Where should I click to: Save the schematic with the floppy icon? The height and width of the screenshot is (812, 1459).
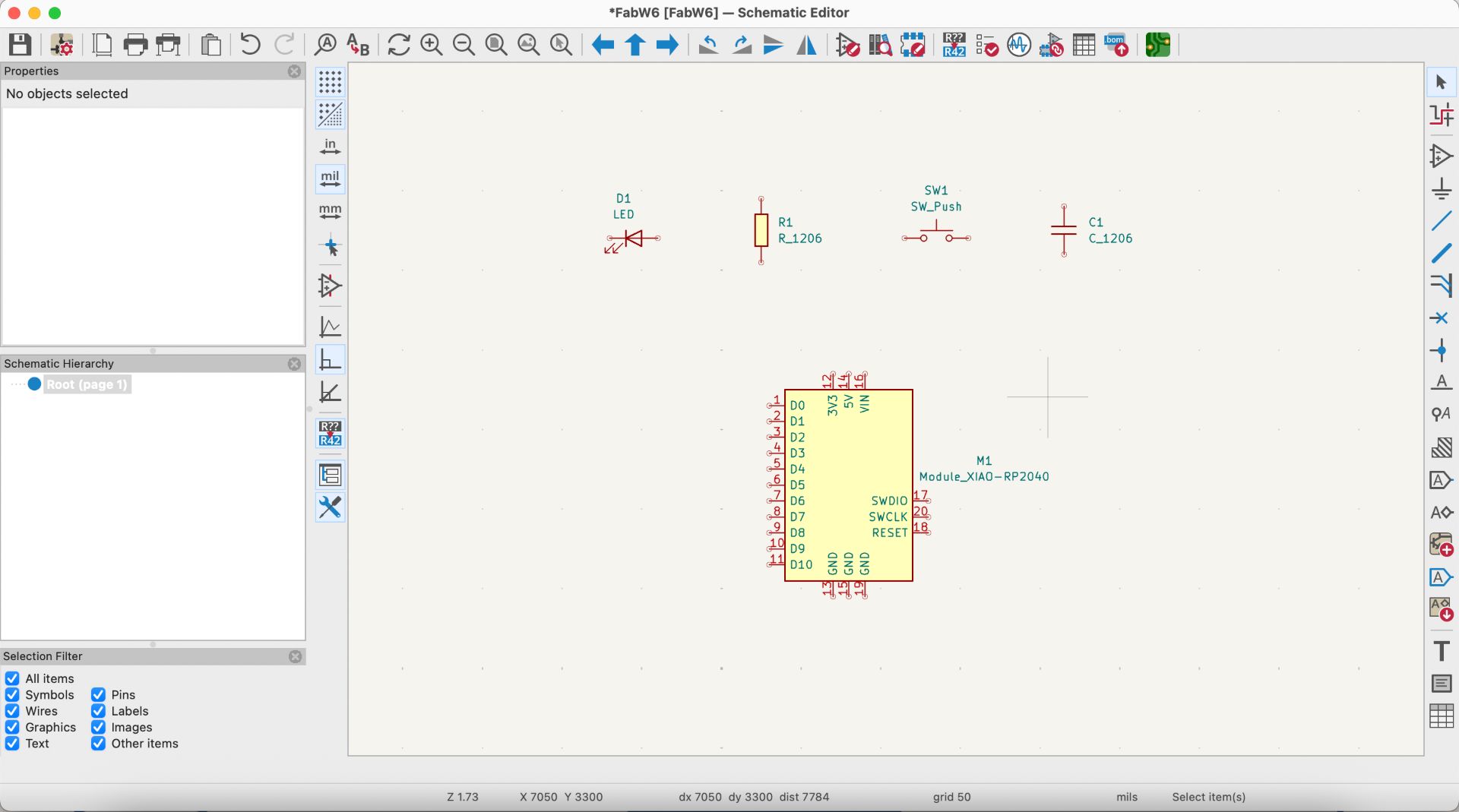coord(20,45)
